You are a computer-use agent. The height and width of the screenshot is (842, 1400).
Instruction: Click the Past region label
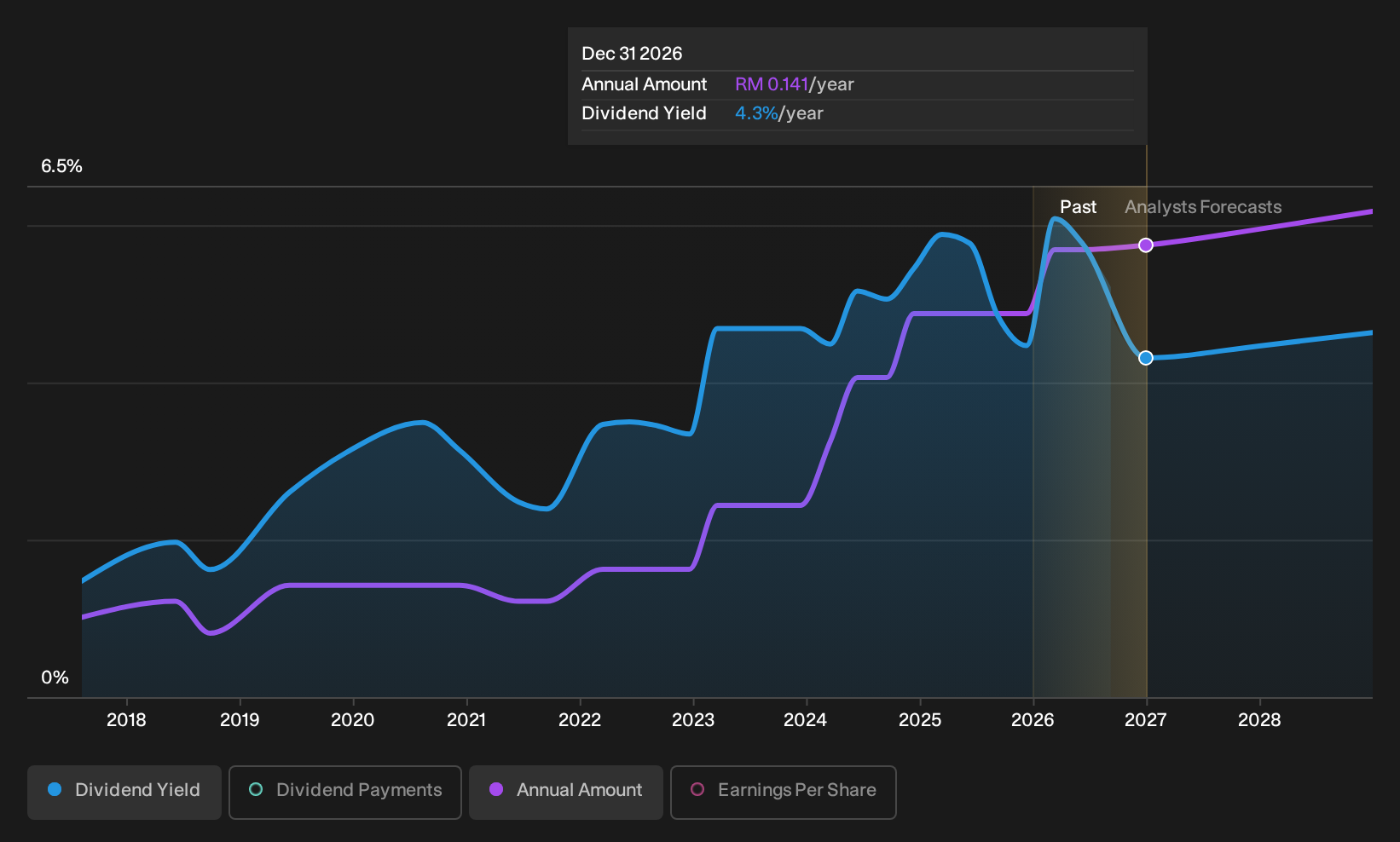(x=1078, y=207)
